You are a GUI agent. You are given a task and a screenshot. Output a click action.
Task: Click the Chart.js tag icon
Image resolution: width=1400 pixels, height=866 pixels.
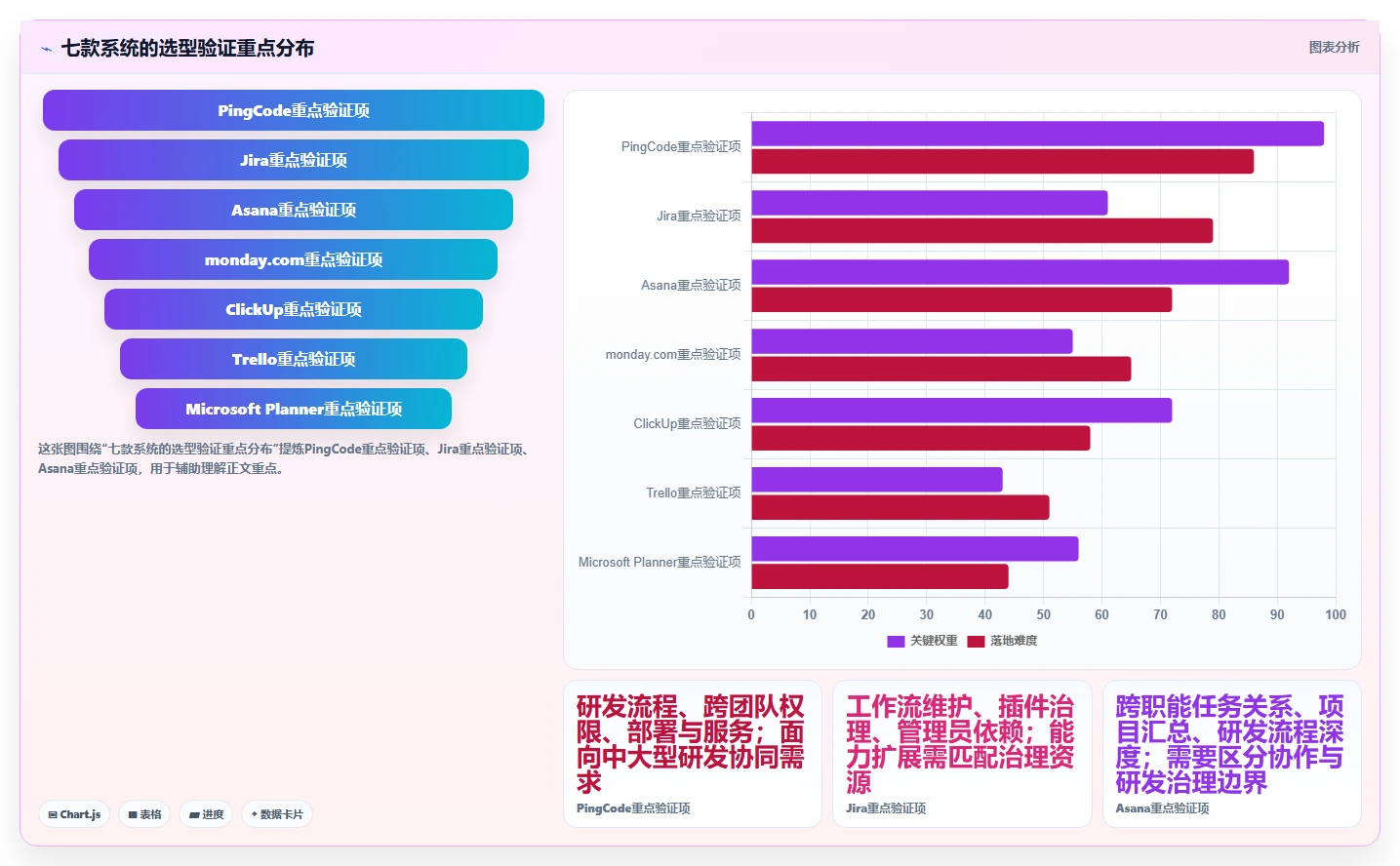[53, 814]
